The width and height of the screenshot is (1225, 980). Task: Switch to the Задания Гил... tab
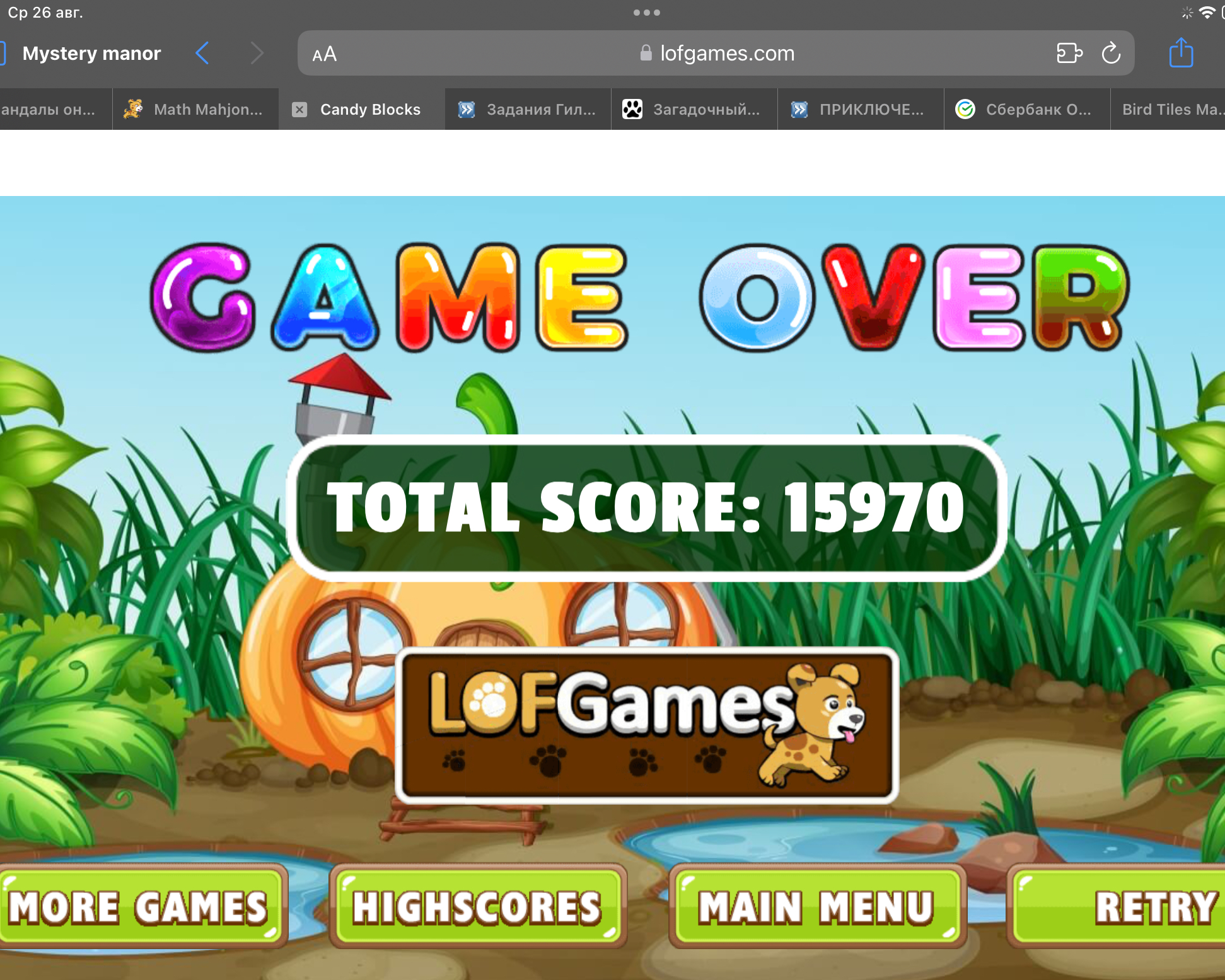point(528,109)
